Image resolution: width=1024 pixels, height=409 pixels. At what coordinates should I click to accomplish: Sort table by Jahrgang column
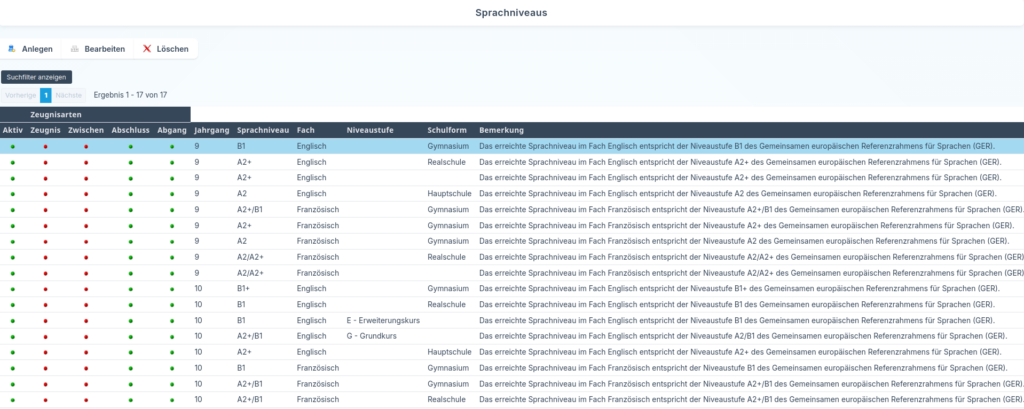pos(211,130)
